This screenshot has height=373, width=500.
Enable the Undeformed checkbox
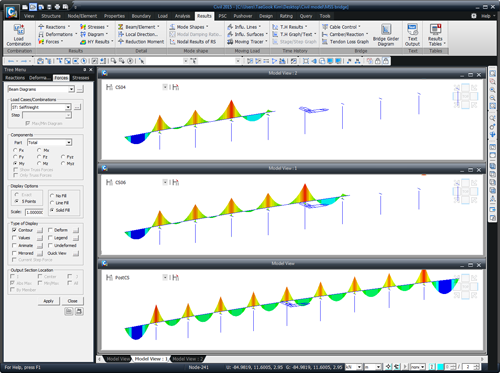[50, 245]
